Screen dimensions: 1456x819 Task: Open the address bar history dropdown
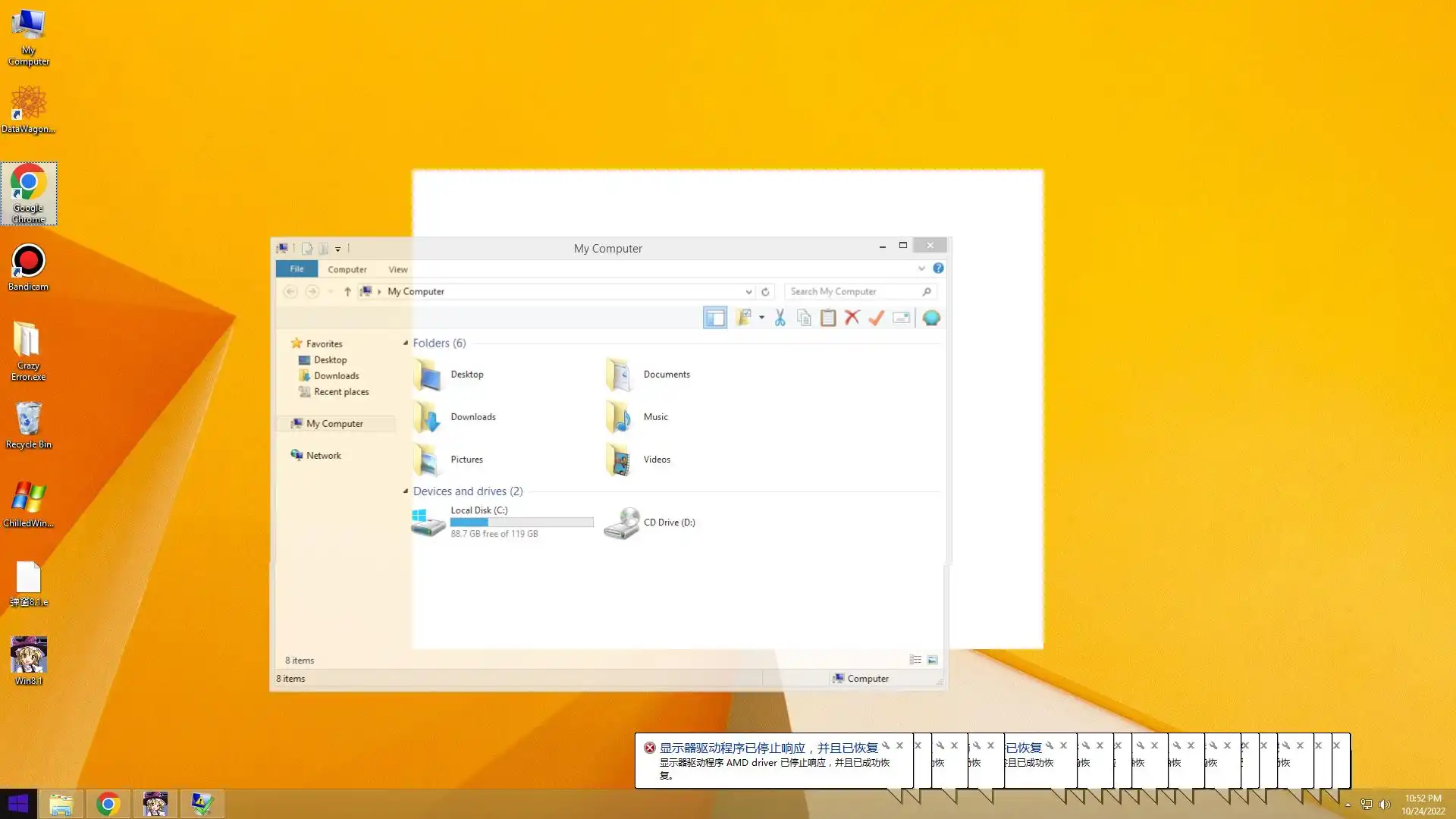[x=748, y=291]
